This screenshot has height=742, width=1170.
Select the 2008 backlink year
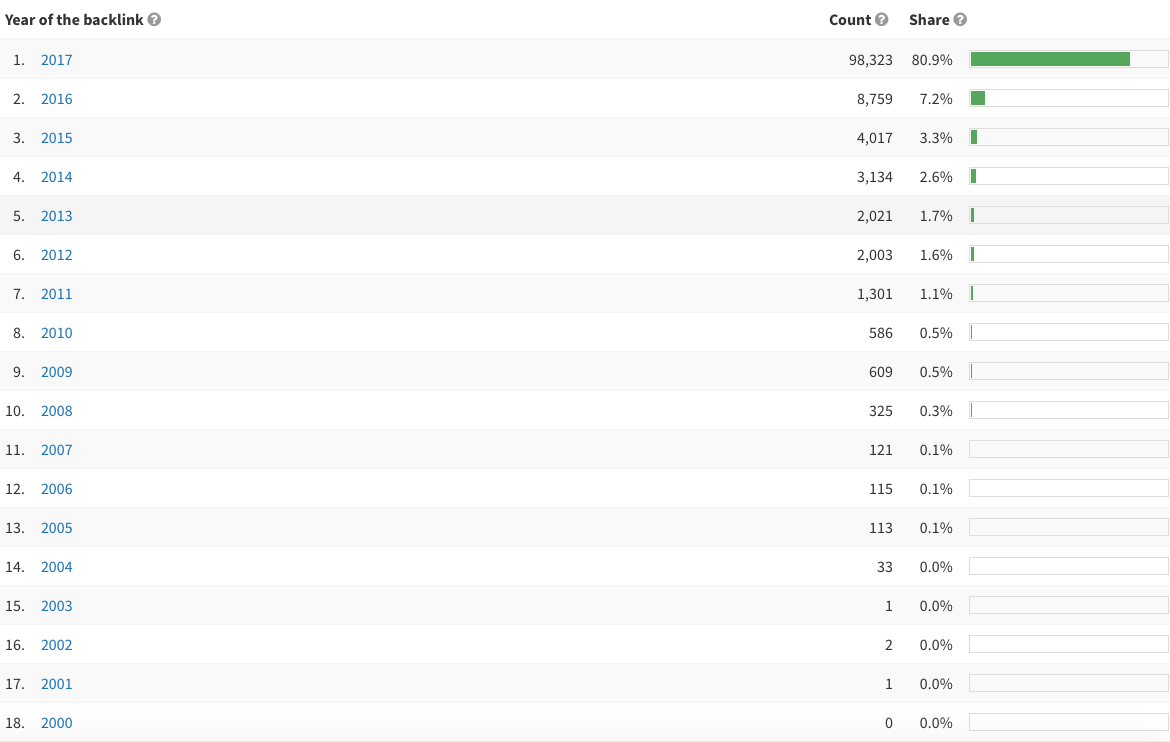pos(56,411)
